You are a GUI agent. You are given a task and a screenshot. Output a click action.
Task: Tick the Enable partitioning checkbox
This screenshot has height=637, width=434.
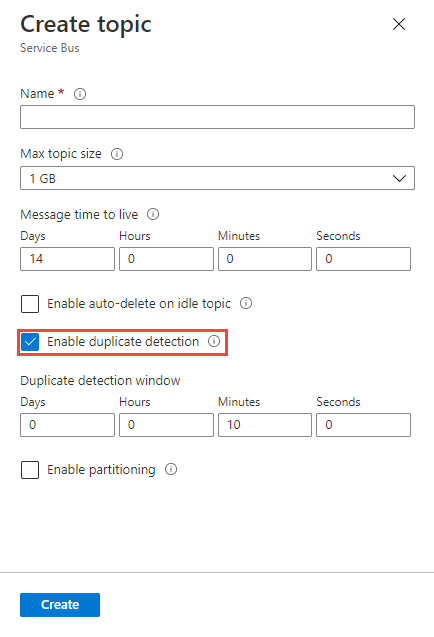pos(30,470)
